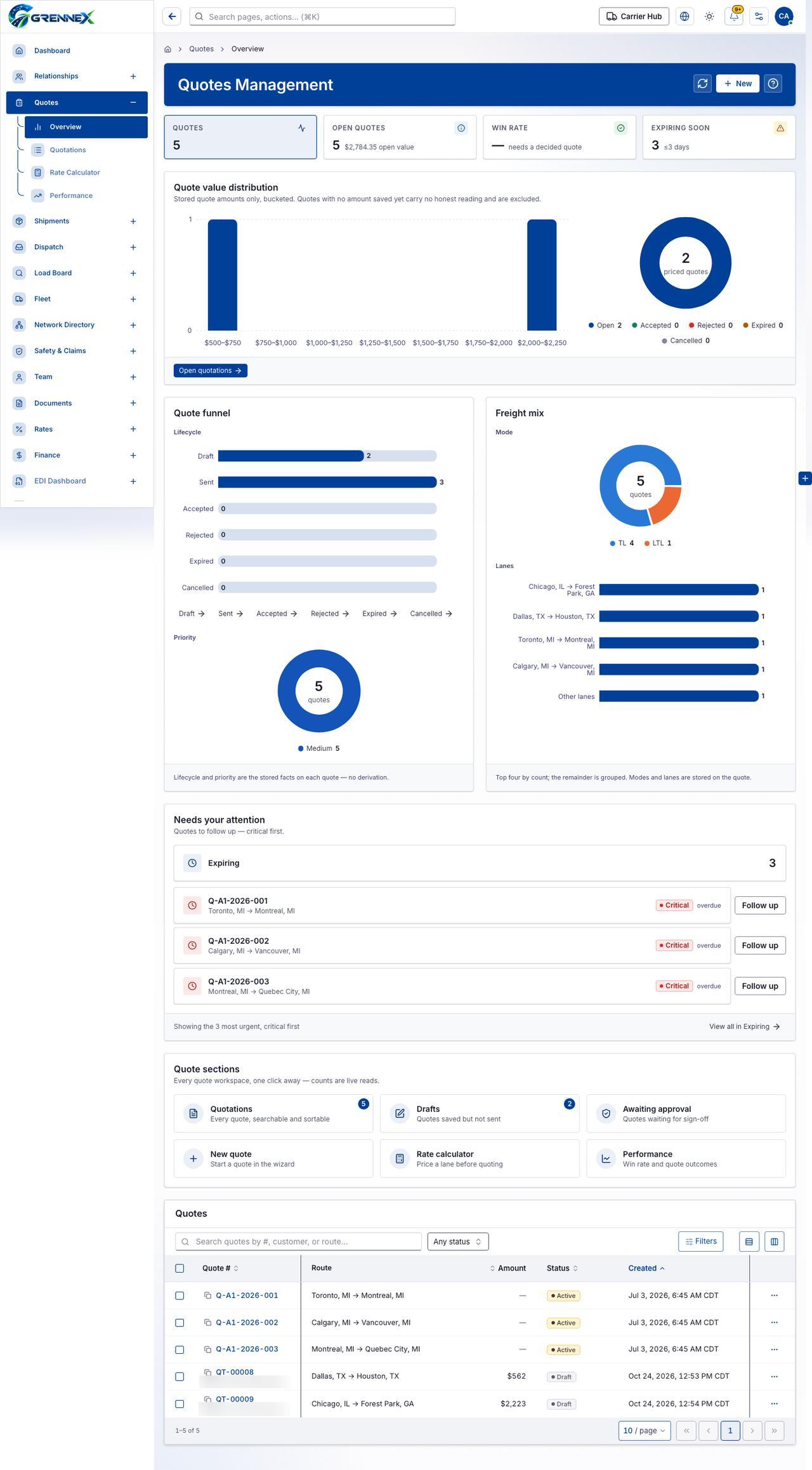
Task: Refresh Quotes Management with the reload icon
Action: [x=702, y=84]
